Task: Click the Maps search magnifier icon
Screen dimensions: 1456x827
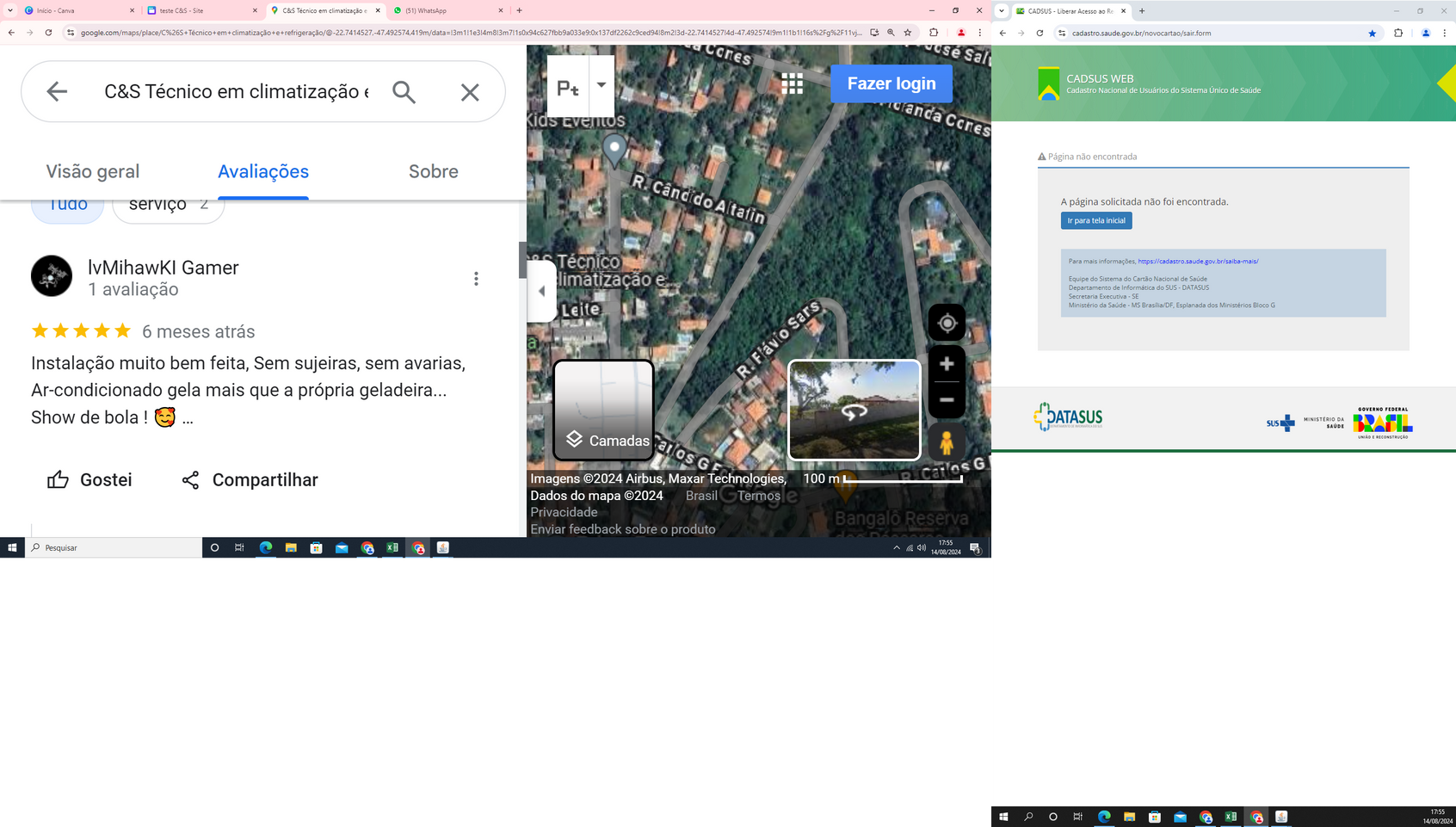Action: pos(404,91)
